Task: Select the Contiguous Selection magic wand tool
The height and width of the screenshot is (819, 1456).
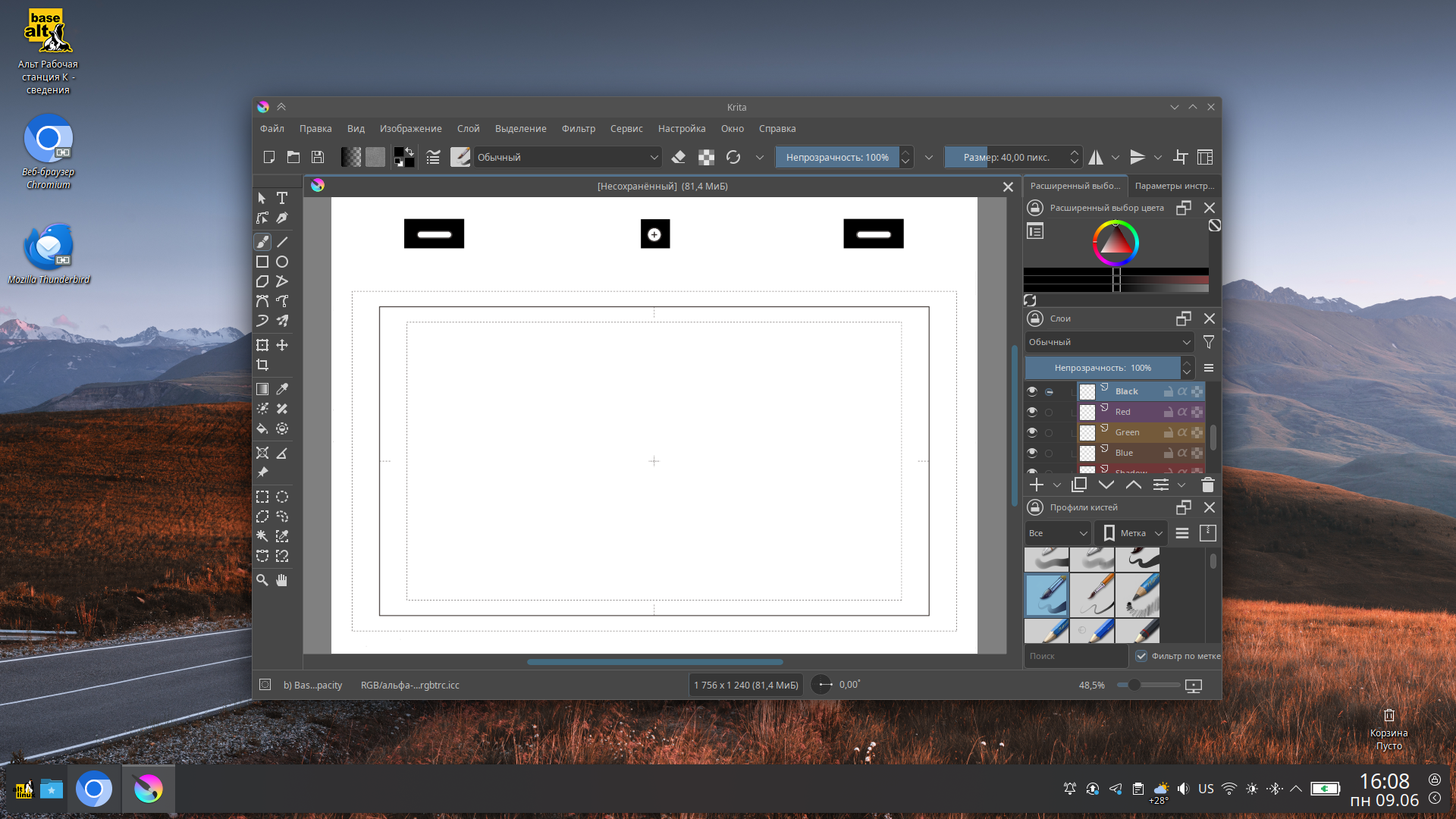Action: pos(262,536)
